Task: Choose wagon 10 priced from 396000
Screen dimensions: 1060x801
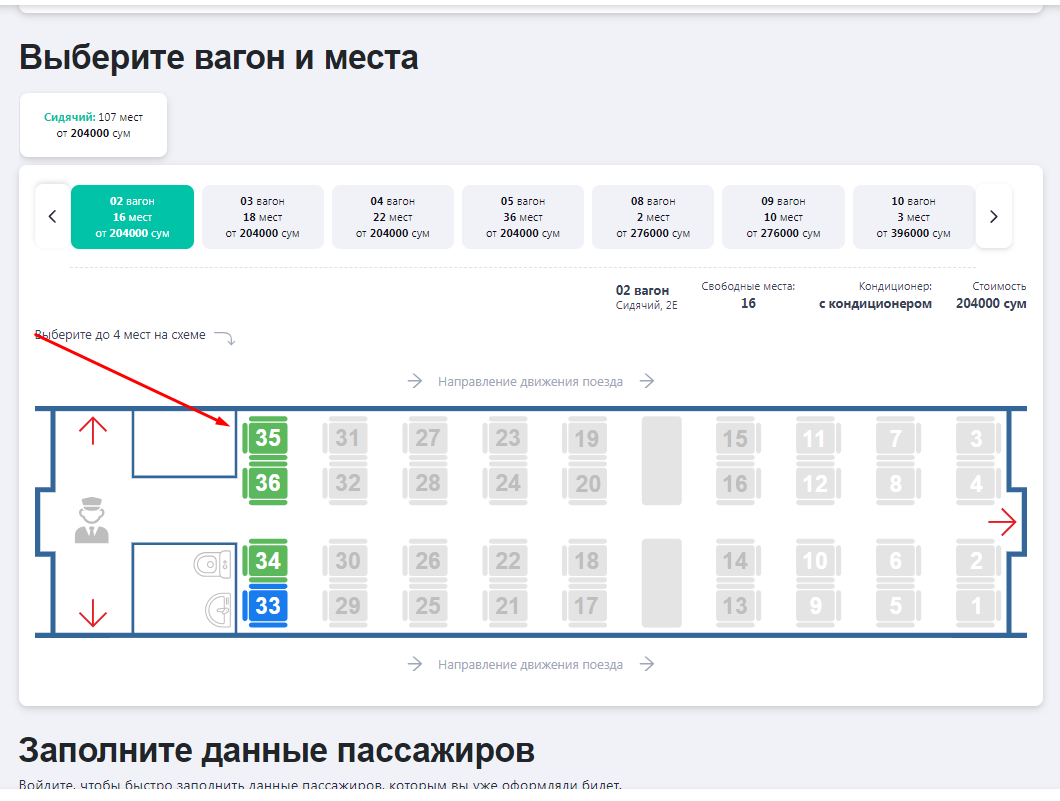Action: coord(913,217)
